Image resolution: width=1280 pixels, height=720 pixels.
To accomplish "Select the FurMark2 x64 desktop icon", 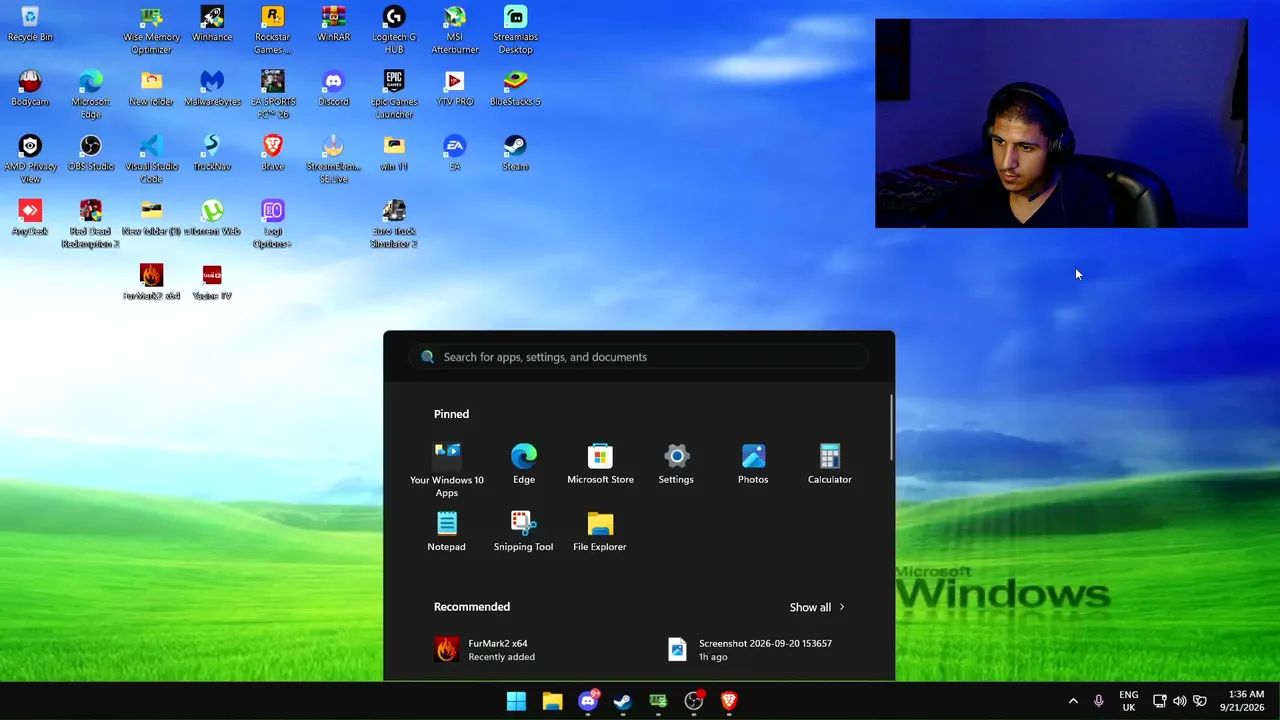I will click(x=151, y=282).
